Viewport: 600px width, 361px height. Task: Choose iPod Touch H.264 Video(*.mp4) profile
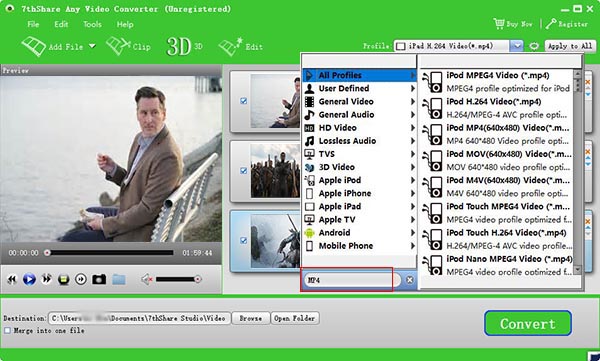497,239
